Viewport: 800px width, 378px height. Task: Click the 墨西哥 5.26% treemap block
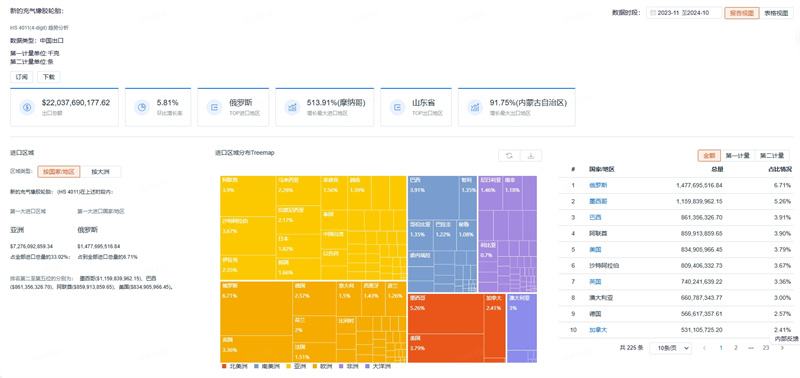click(x=445, y=313)
